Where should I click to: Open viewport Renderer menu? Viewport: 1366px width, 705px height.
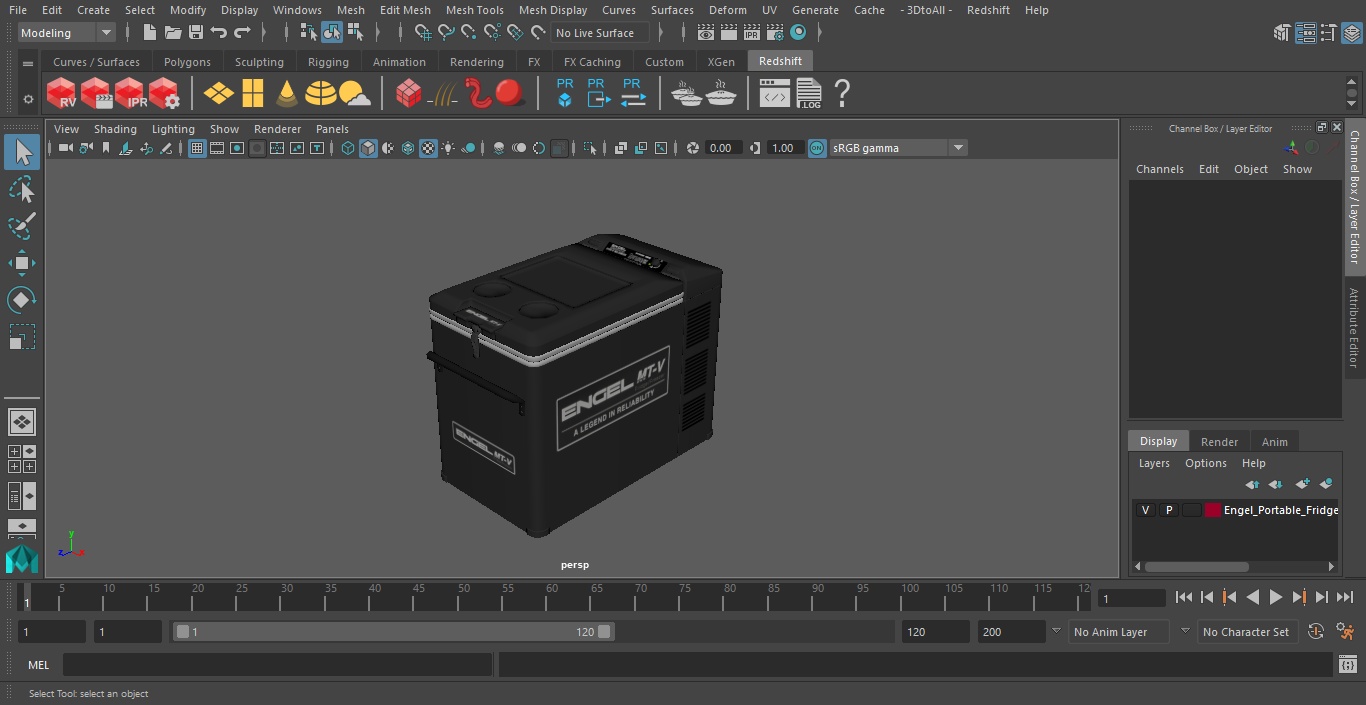277,129
